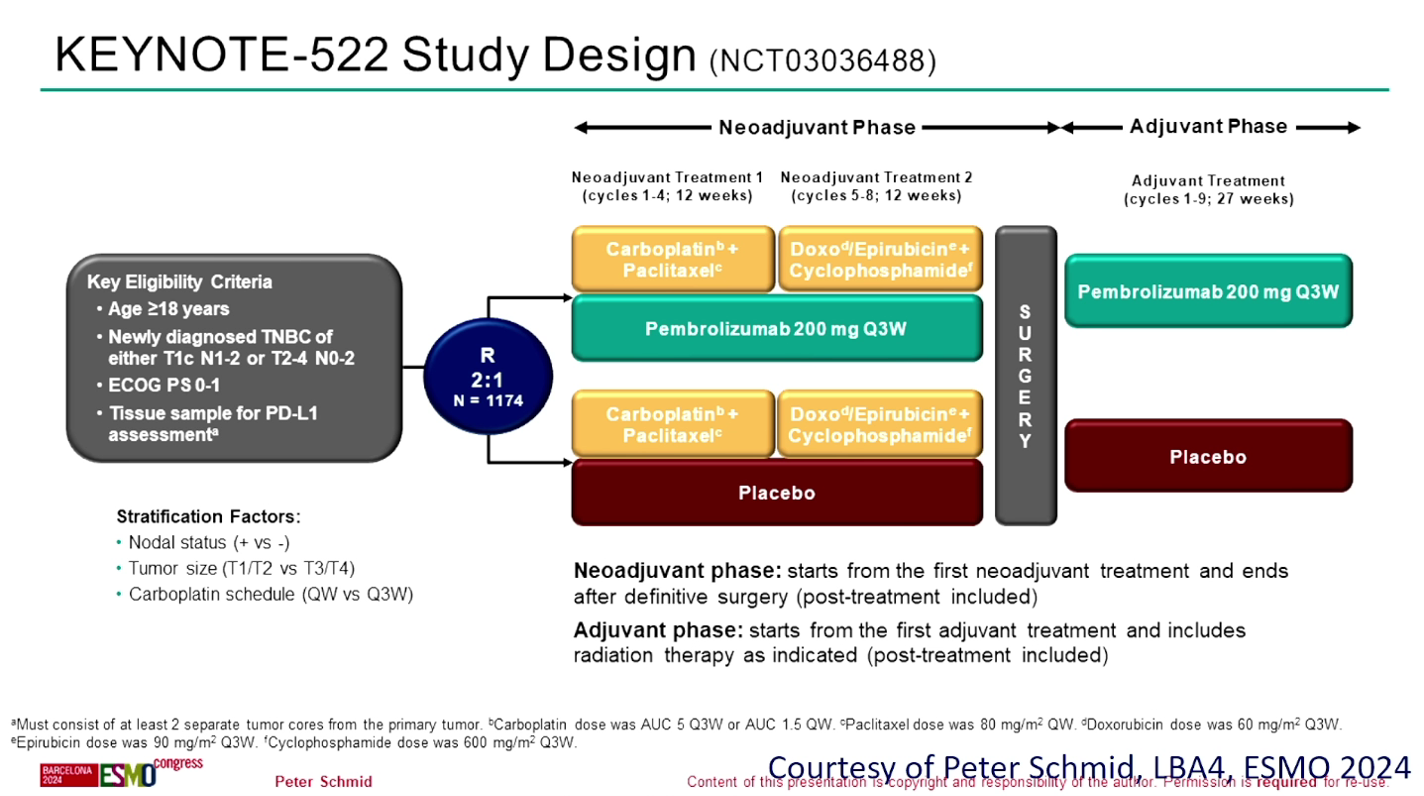Select the "Tumor size (T1/T2 vs T3/T4)" bullet
The image size is (1424, 796).
pyautogui.click(x=236, y=569)
